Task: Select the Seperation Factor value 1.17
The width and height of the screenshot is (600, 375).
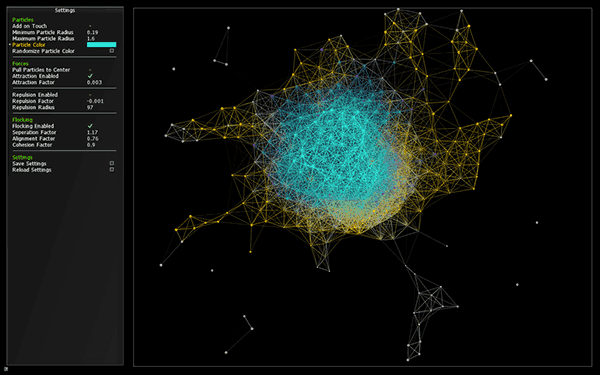Action: point(92,132)
